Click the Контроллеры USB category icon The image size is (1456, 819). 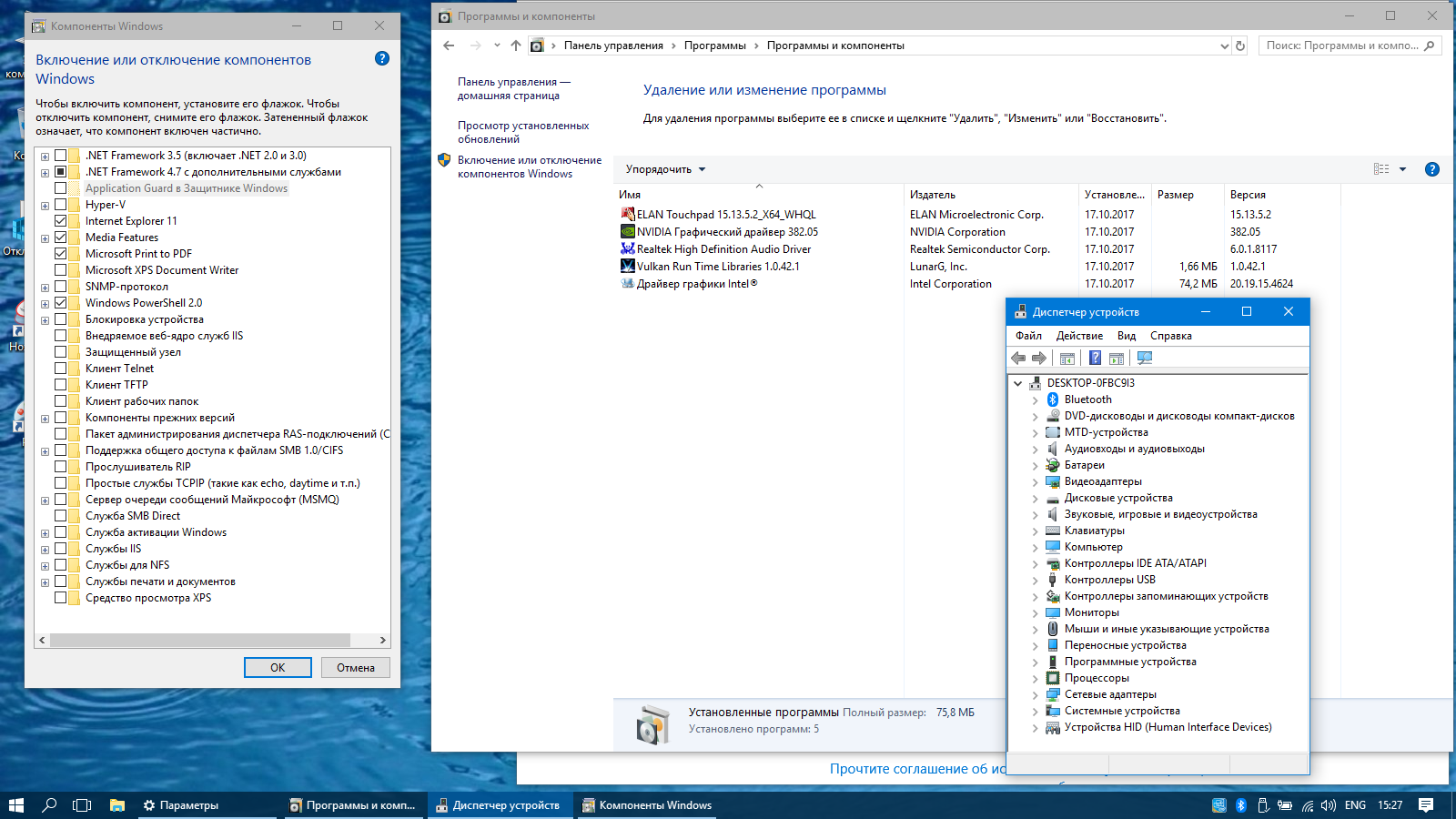tap(1053, 580)
